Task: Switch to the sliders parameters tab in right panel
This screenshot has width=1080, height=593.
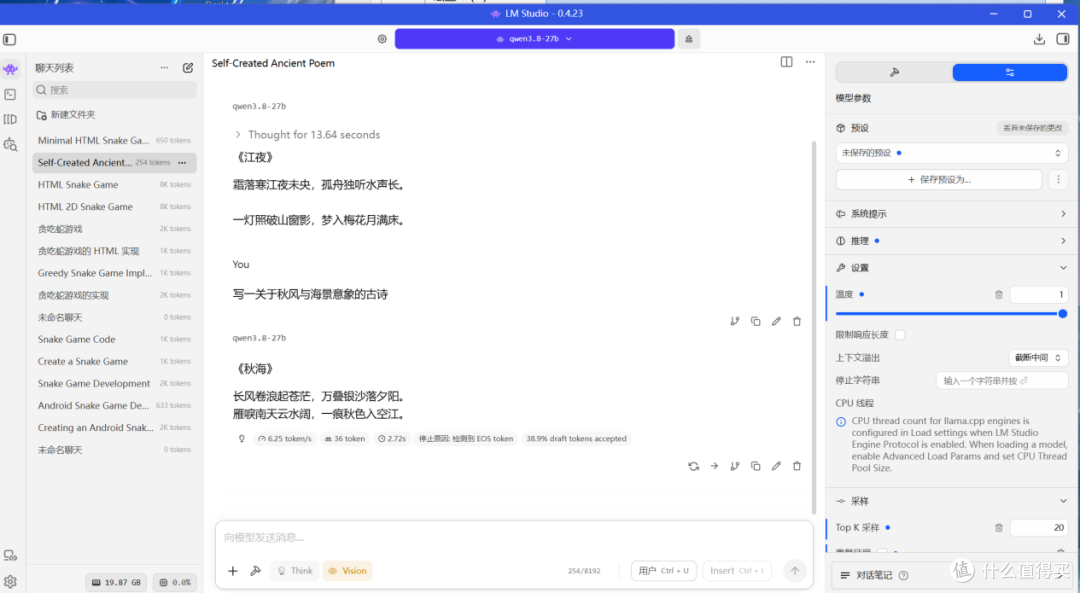Action: [1010, 72]
